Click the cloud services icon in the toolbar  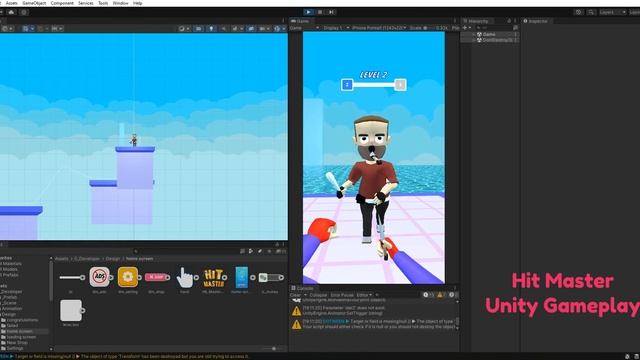coord(11,12)
